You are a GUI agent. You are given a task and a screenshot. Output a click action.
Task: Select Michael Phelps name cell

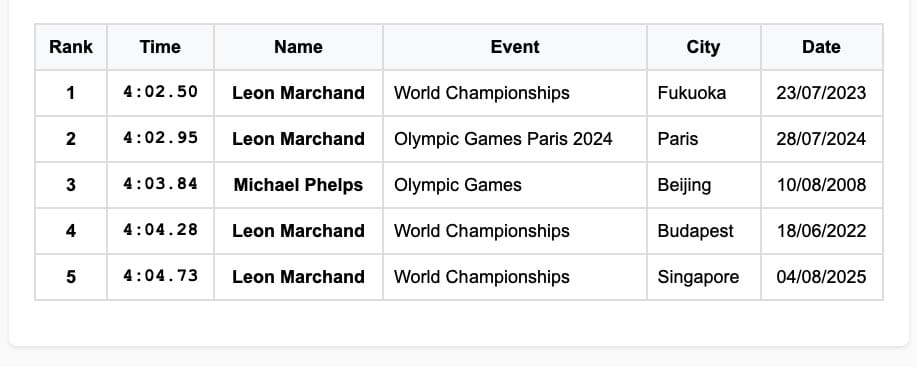pos(298,185)
